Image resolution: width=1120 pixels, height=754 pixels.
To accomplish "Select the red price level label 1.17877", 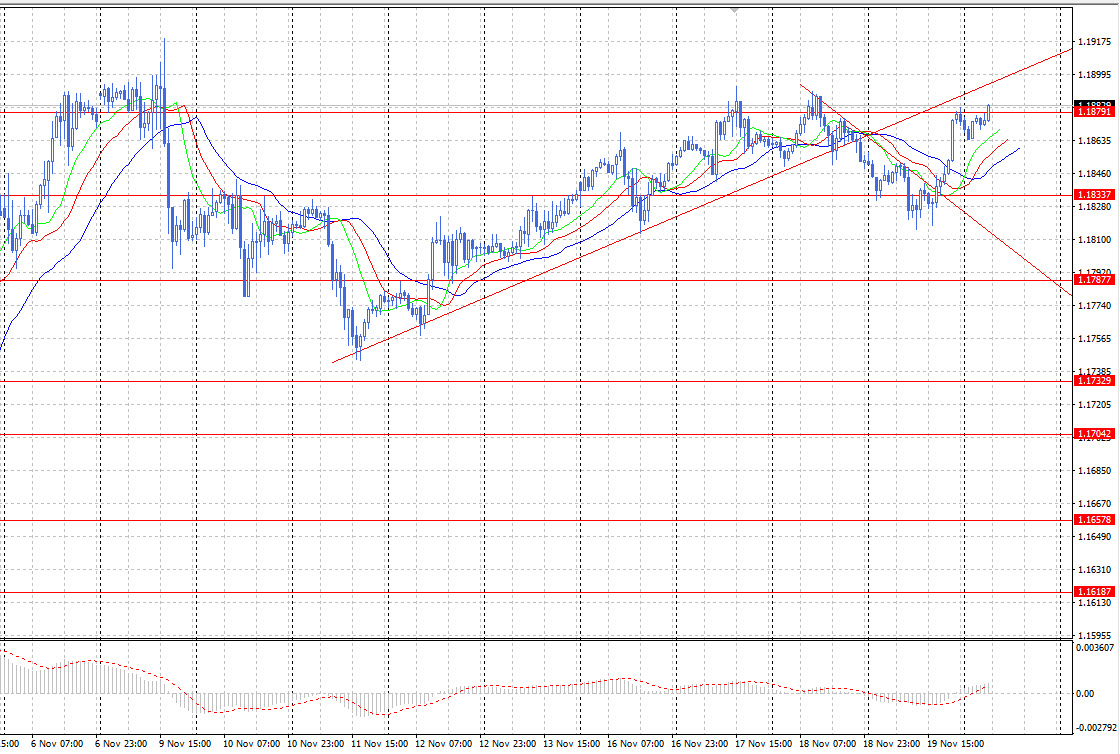I will 1094,280.
